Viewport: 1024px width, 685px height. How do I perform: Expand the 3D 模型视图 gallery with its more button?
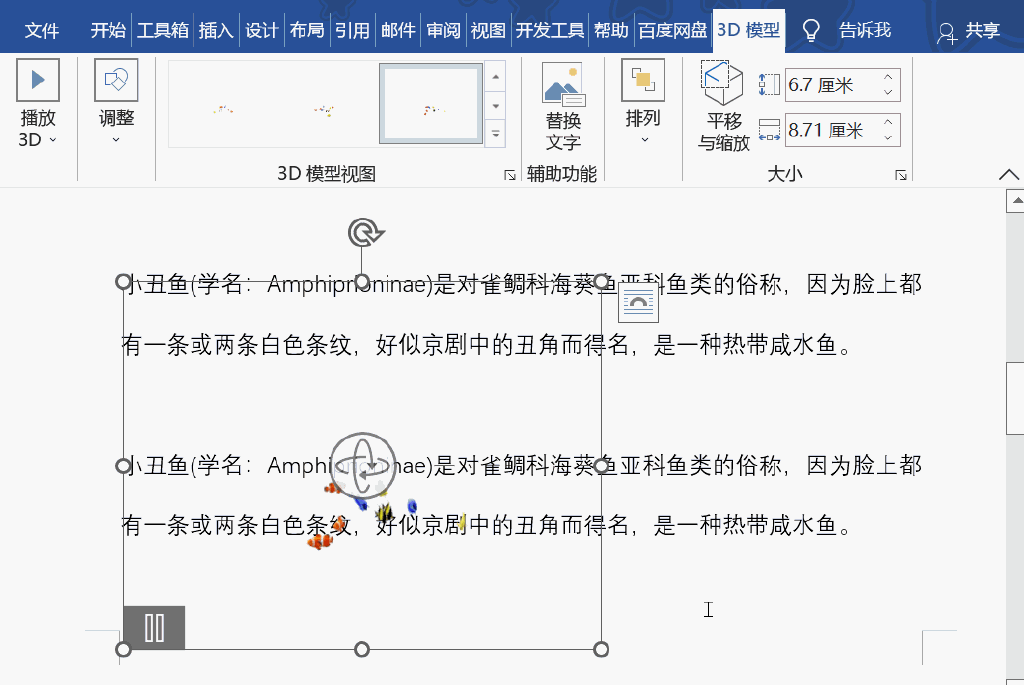pos(494,131)
